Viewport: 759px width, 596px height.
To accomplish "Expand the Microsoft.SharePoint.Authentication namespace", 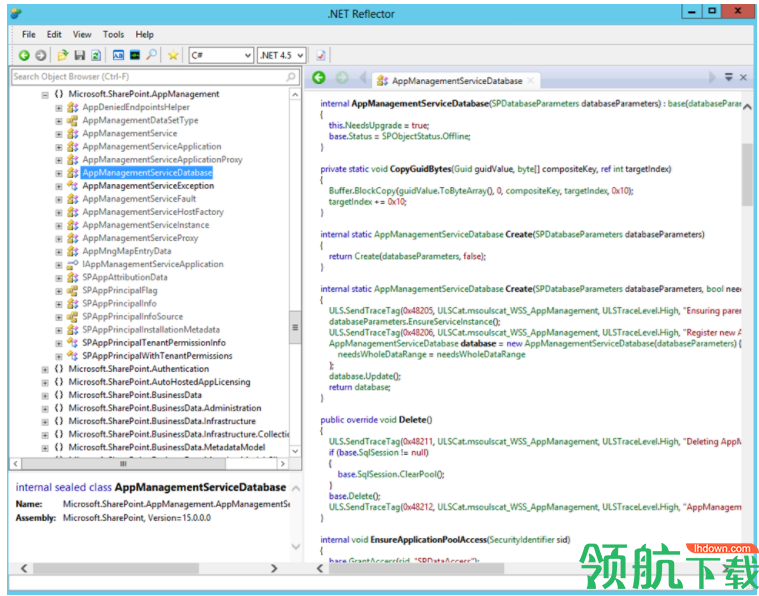I will tap(45, 369).
